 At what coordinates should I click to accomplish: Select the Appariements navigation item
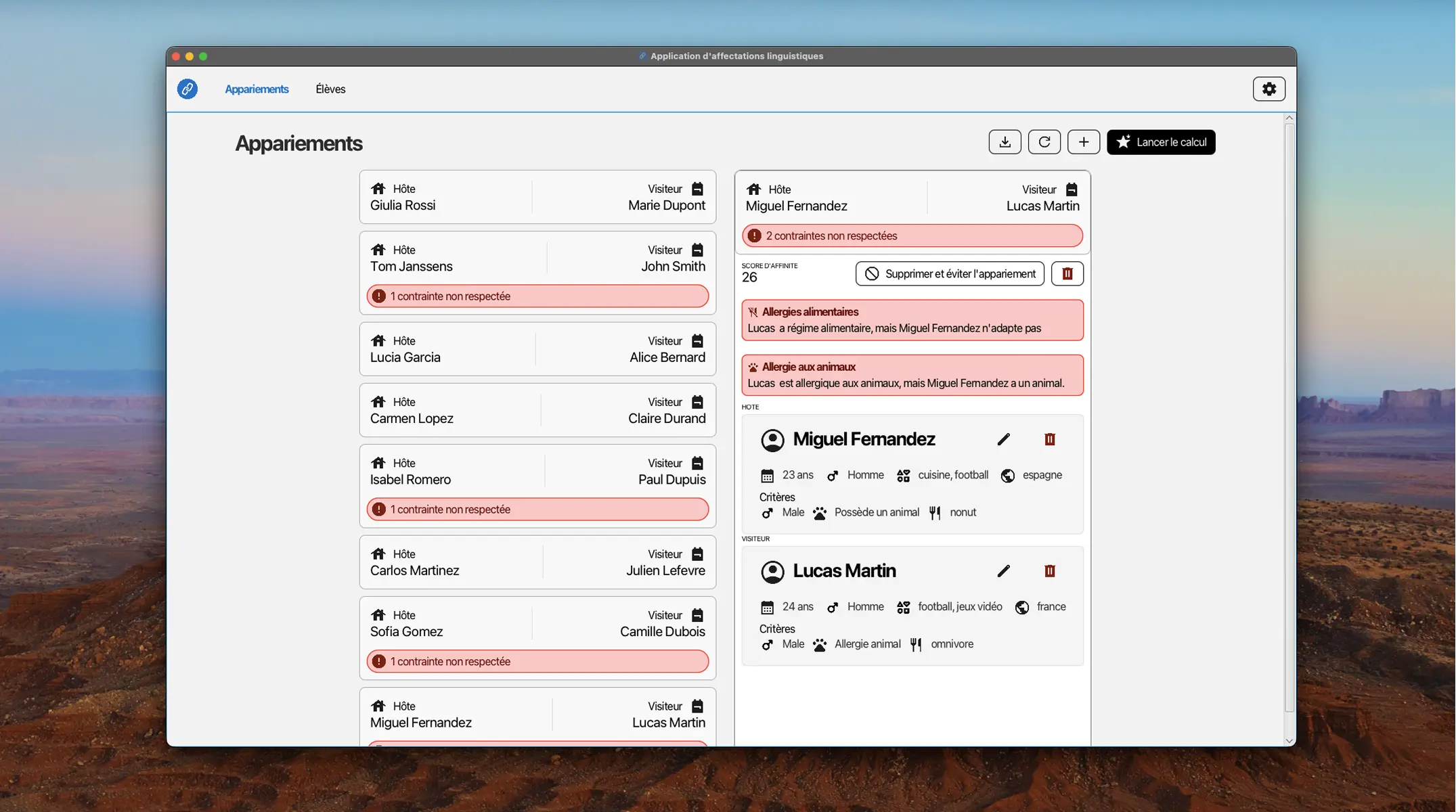click(x=257, y=89)
